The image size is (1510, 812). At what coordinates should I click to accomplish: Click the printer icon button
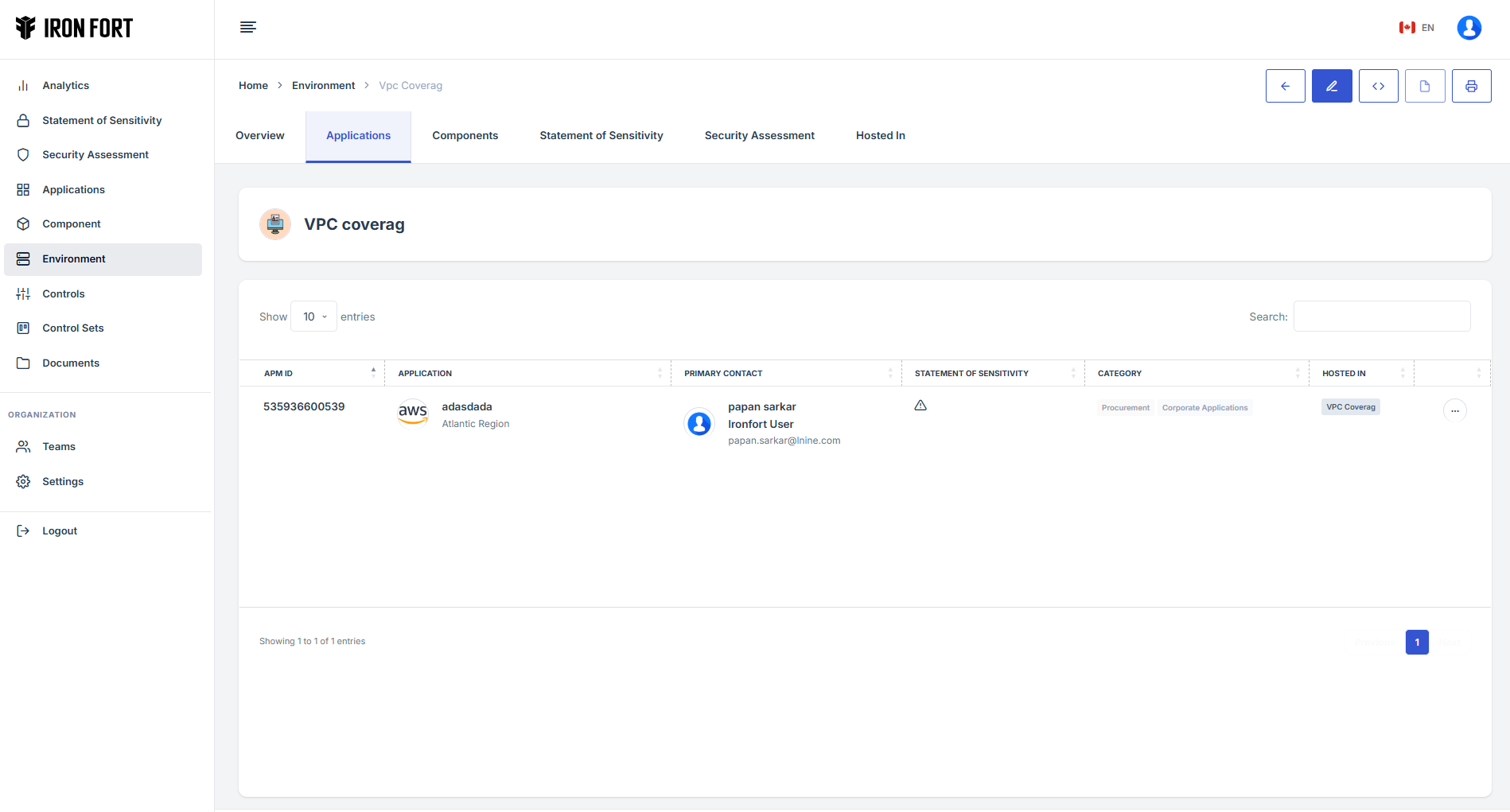[1471, 86]
